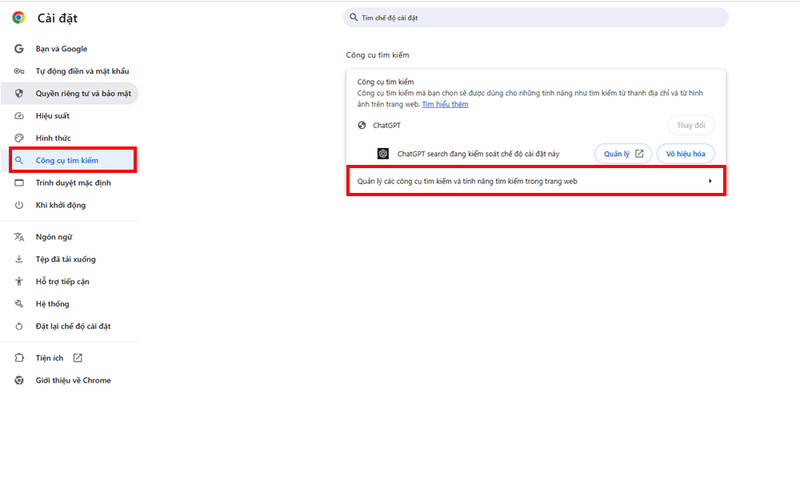
Task: Click the download icon for Tệp đã tải xuống
Action: tap(19, 259)
